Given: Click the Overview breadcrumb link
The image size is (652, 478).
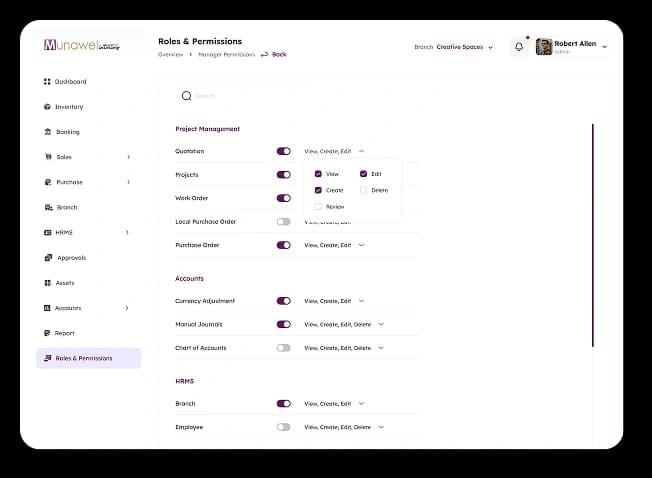Looking at the screenshot, I should click(x=170, y=54).
